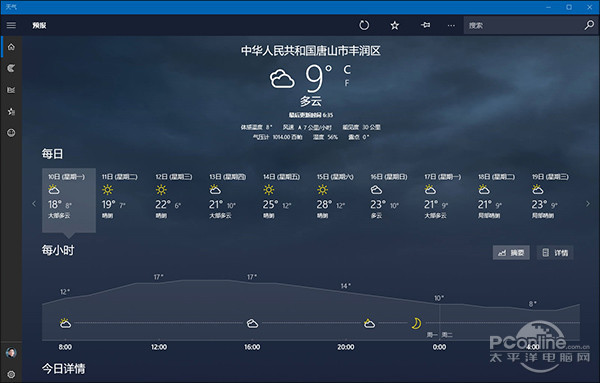
Task: Select the 15日 daily forecast card
Action: (x=338, y=200)
